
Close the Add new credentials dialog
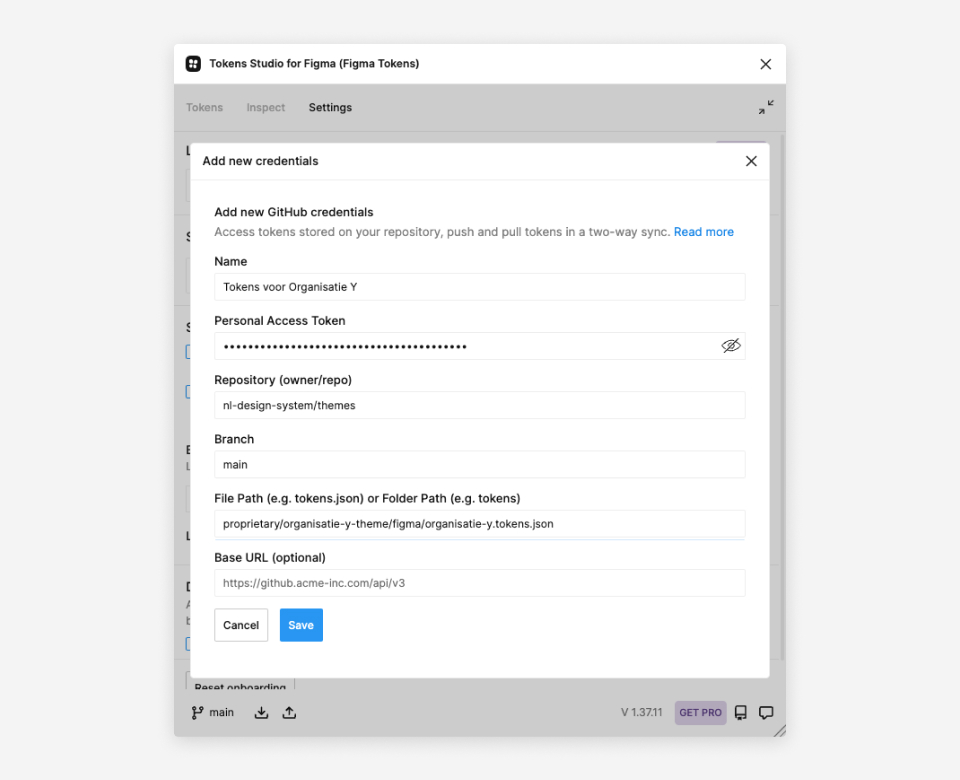[x=751, y=161]
